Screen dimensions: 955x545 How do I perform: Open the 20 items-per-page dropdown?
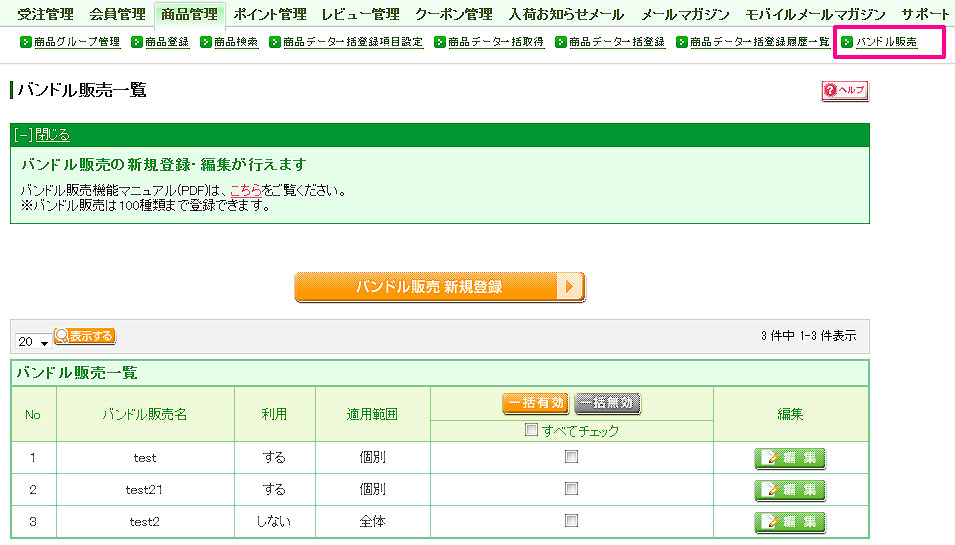pos(33,342)
